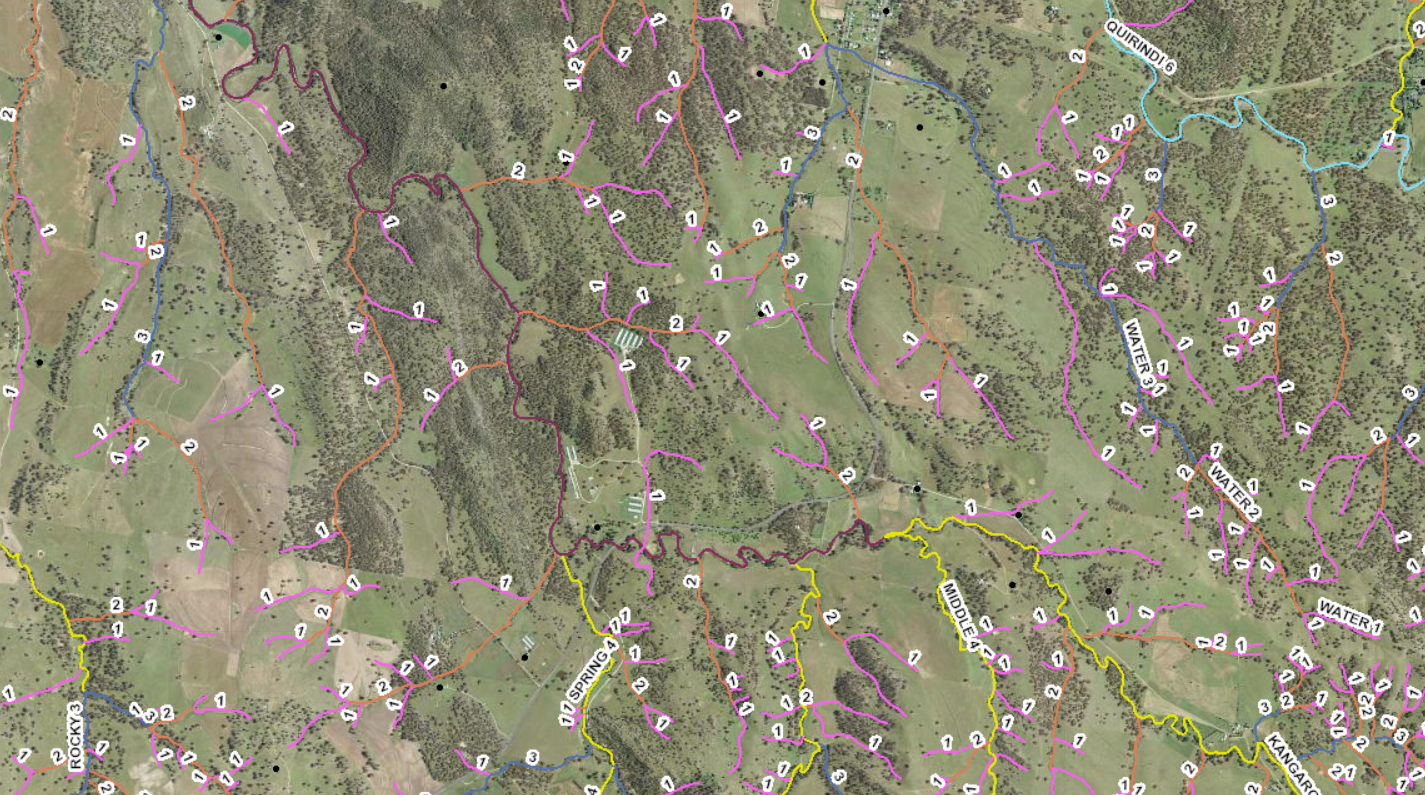The height and width of the screenshot is (795, 1425).
Task: Click the black dot left of SPRING 4 label
Action: [525, 657]
